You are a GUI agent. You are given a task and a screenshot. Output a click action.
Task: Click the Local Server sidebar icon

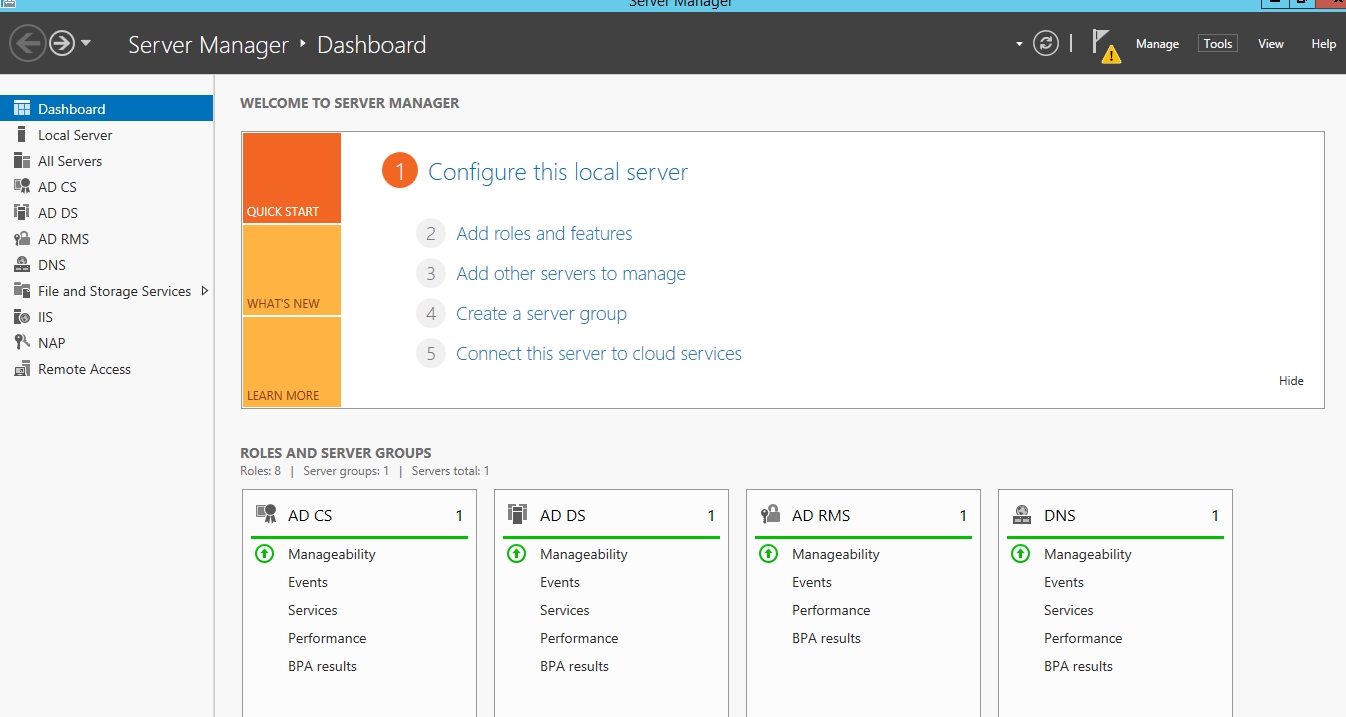coord(22,134)
